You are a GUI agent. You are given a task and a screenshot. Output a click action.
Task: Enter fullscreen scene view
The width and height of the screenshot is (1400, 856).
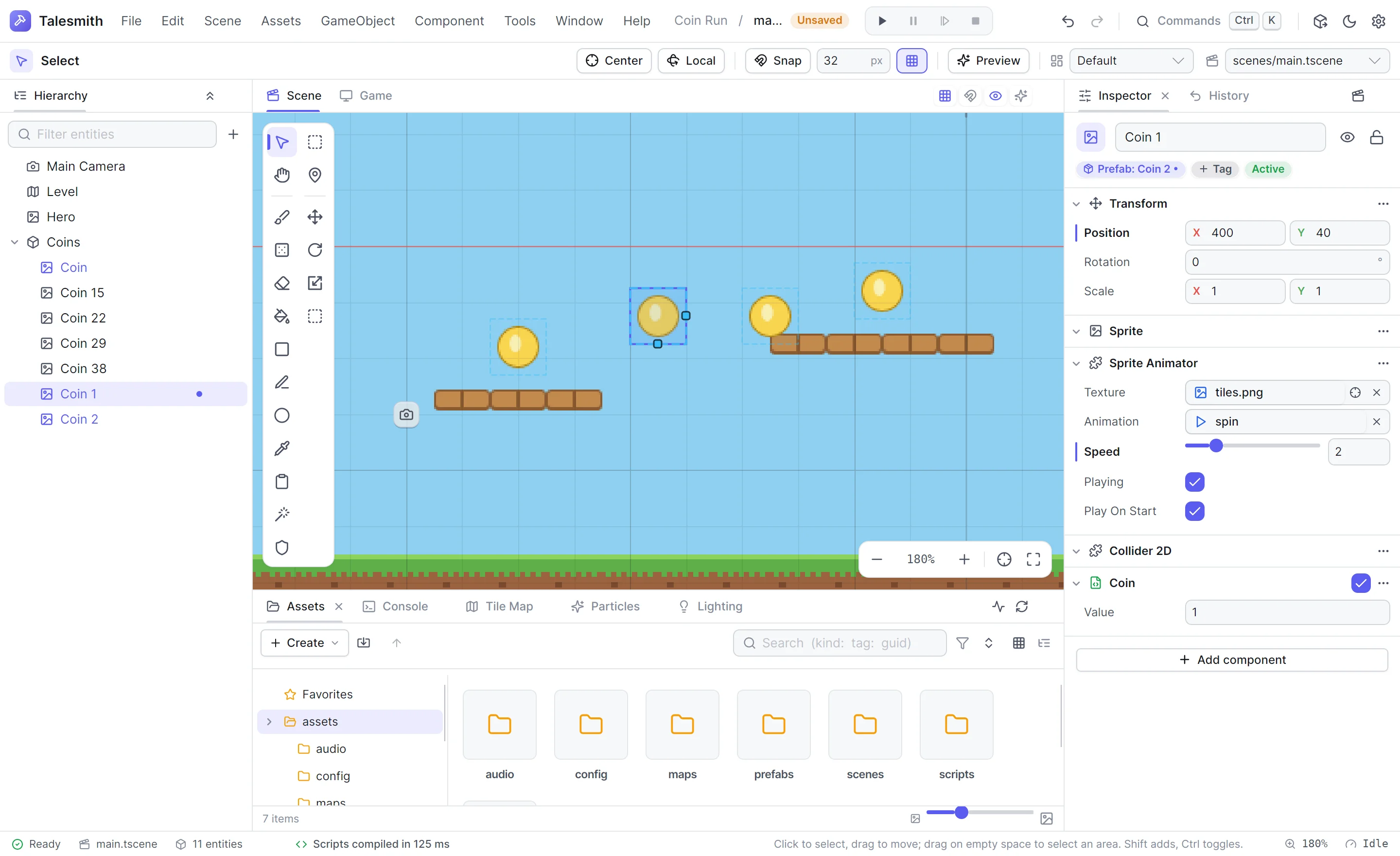coord(1033,559)
